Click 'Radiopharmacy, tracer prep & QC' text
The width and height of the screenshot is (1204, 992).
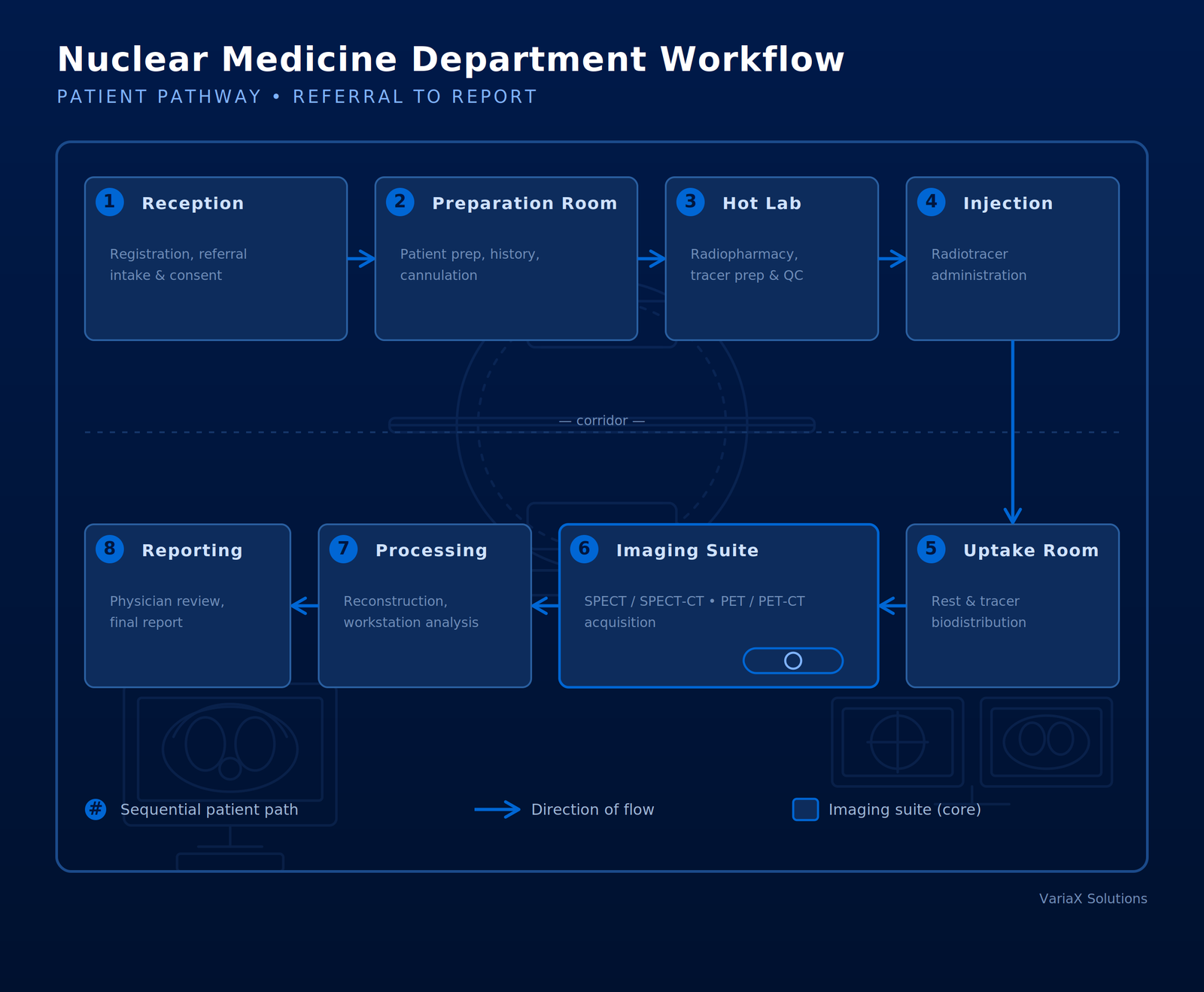click(746, 265)
